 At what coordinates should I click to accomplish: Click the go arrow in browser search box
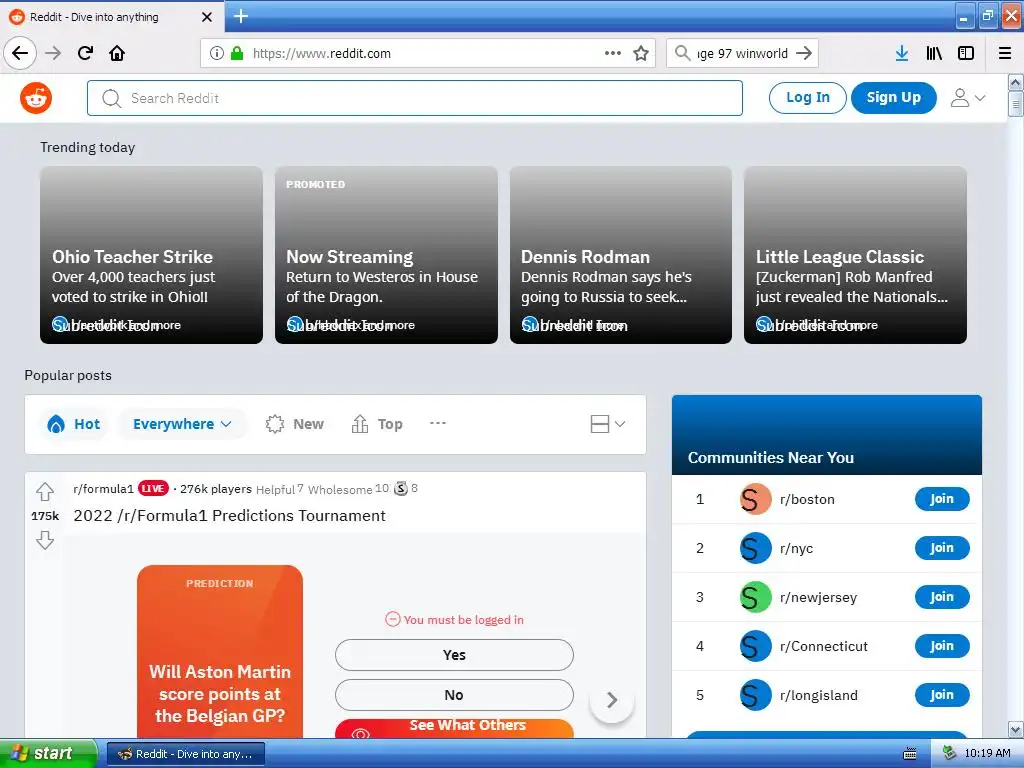(805, 53)
